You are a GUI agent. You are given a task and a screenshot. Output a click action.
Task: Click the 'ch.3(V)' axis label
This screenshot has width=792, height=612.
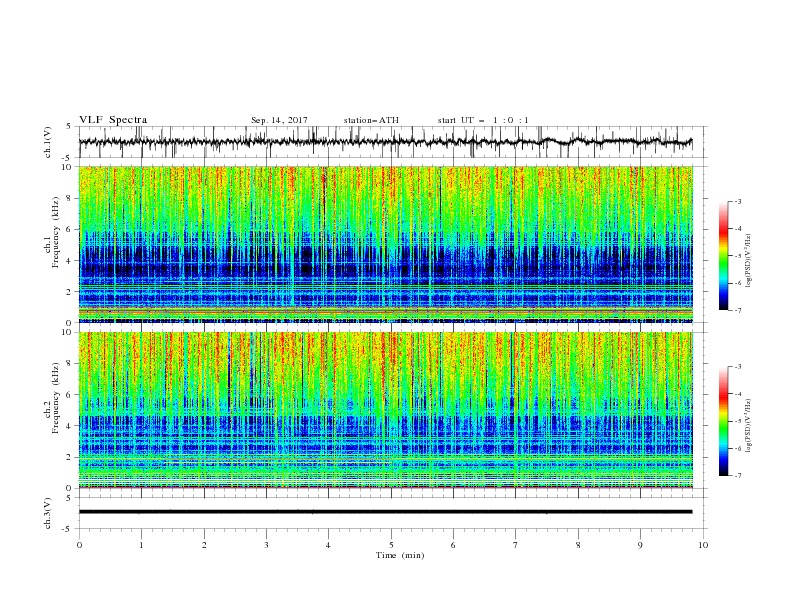point(48,513)
